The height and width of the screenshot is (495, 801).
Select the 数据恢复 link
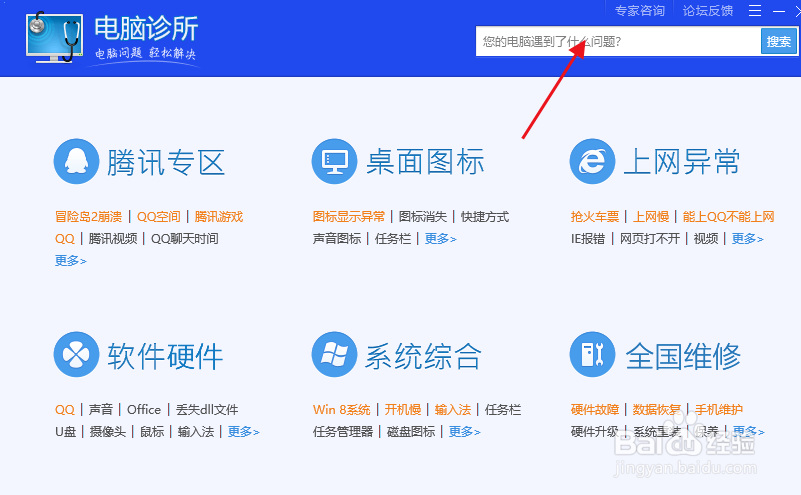coord(657,410)
